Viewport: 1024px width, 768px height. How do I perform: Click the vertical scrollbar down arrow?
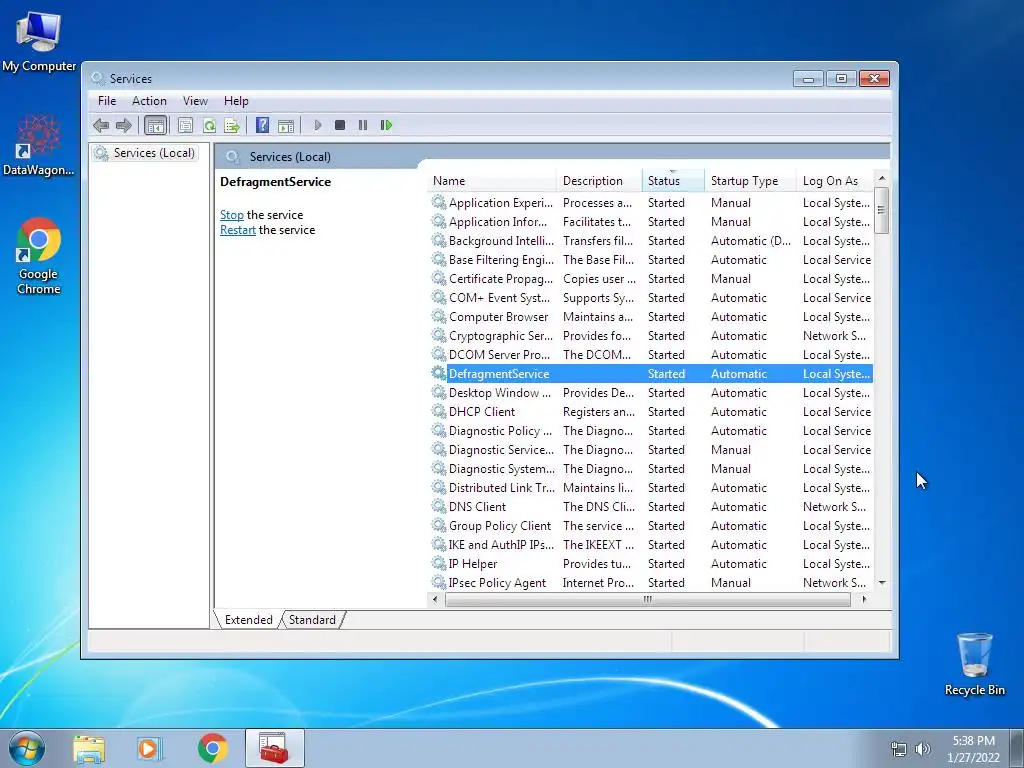pos(882,583)
